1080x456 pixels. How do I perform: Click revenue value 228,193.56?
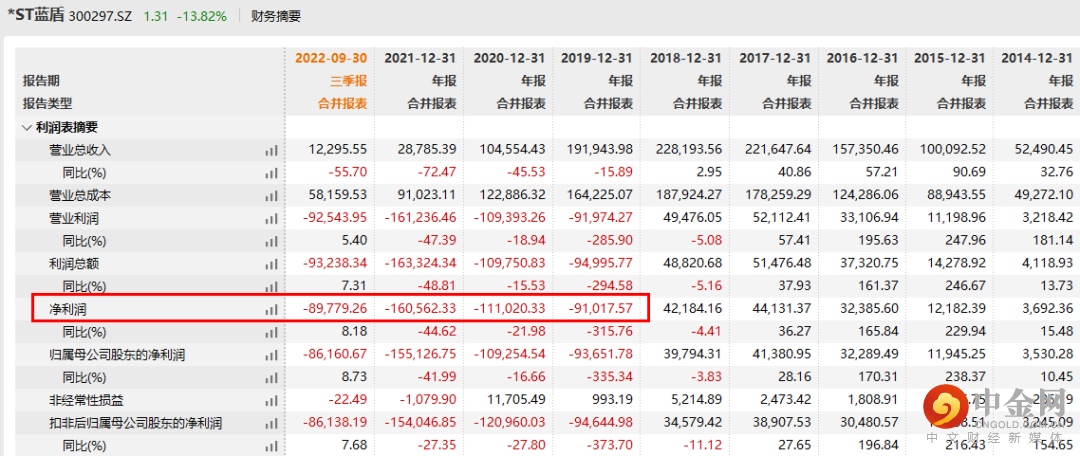pos(689,150)
